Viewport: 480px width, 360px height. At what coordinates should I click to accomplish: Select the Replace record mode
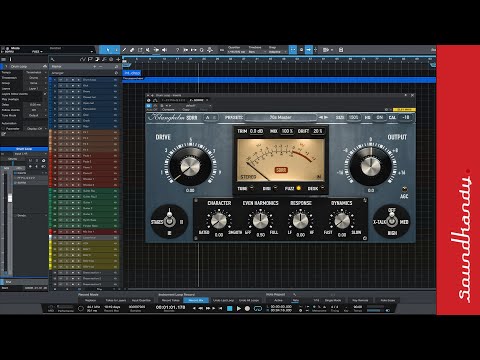[90, 300]
